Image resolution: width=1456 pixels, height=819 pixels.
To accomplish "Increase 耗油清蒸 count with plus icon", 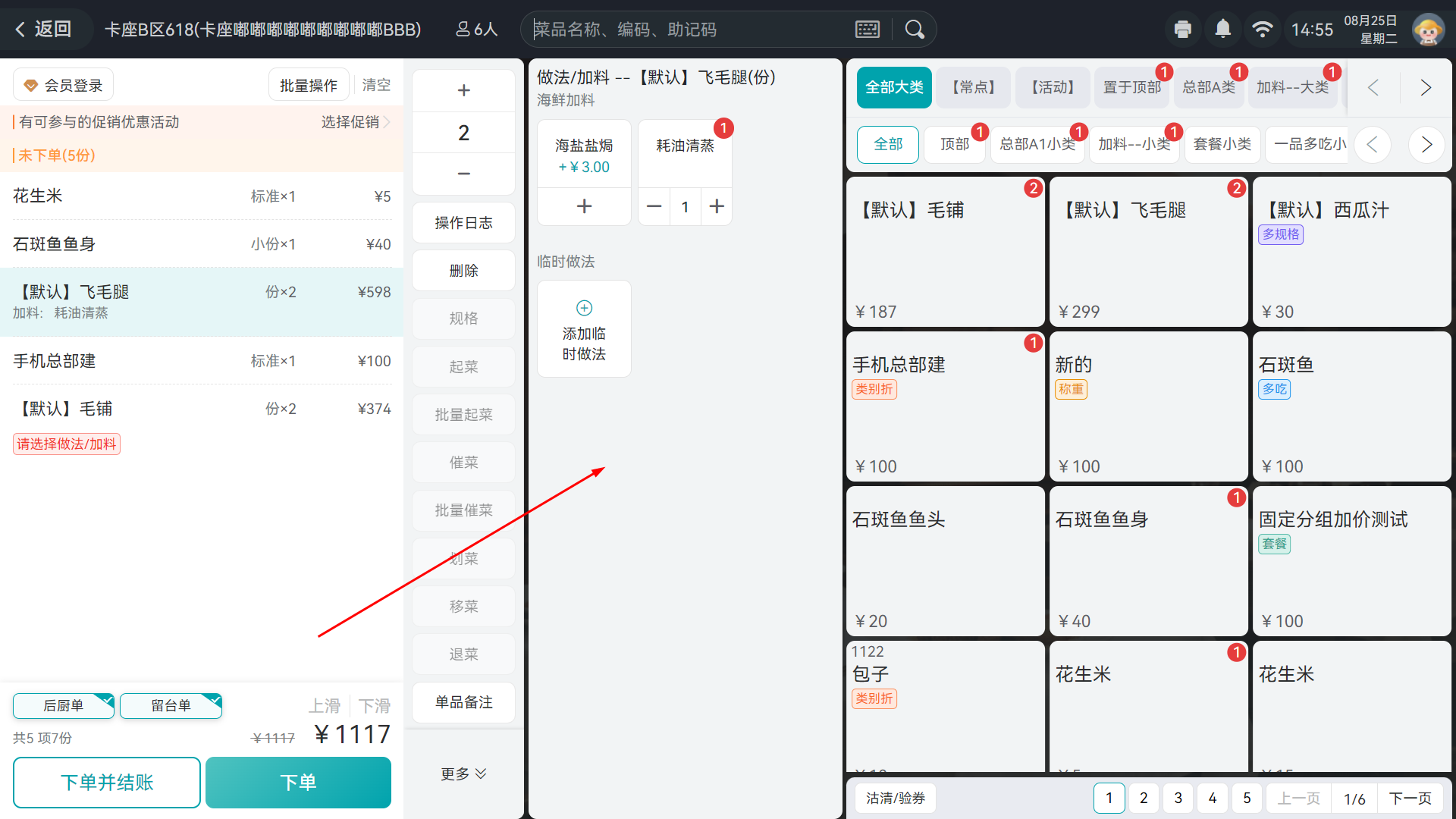I will (717, 206).
